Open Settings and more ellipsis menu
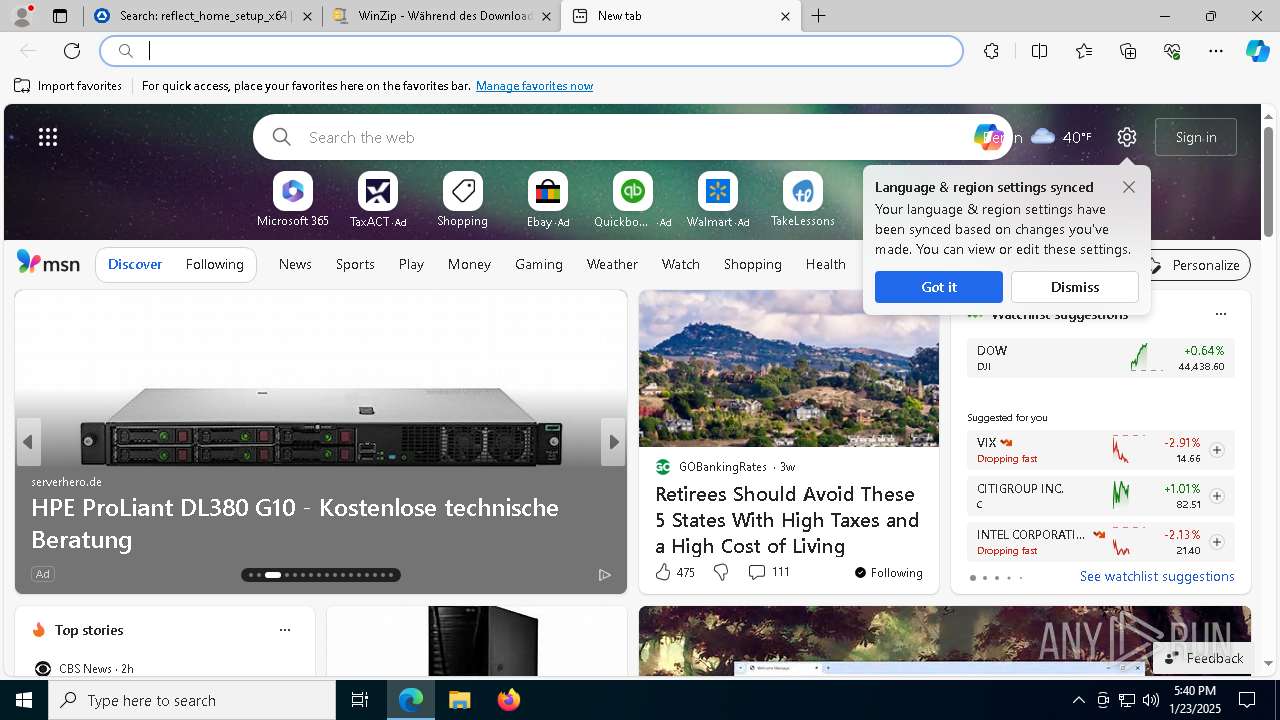 tap(1216, 51)
